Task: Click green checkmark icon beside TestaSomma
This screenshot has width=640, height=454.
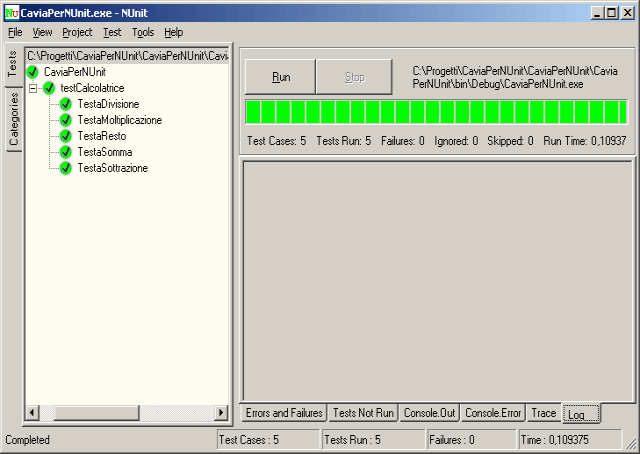Action: [x=66, y=152]
